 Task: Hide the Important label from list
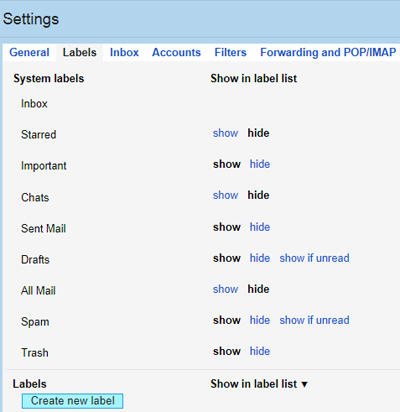point(260,164)
